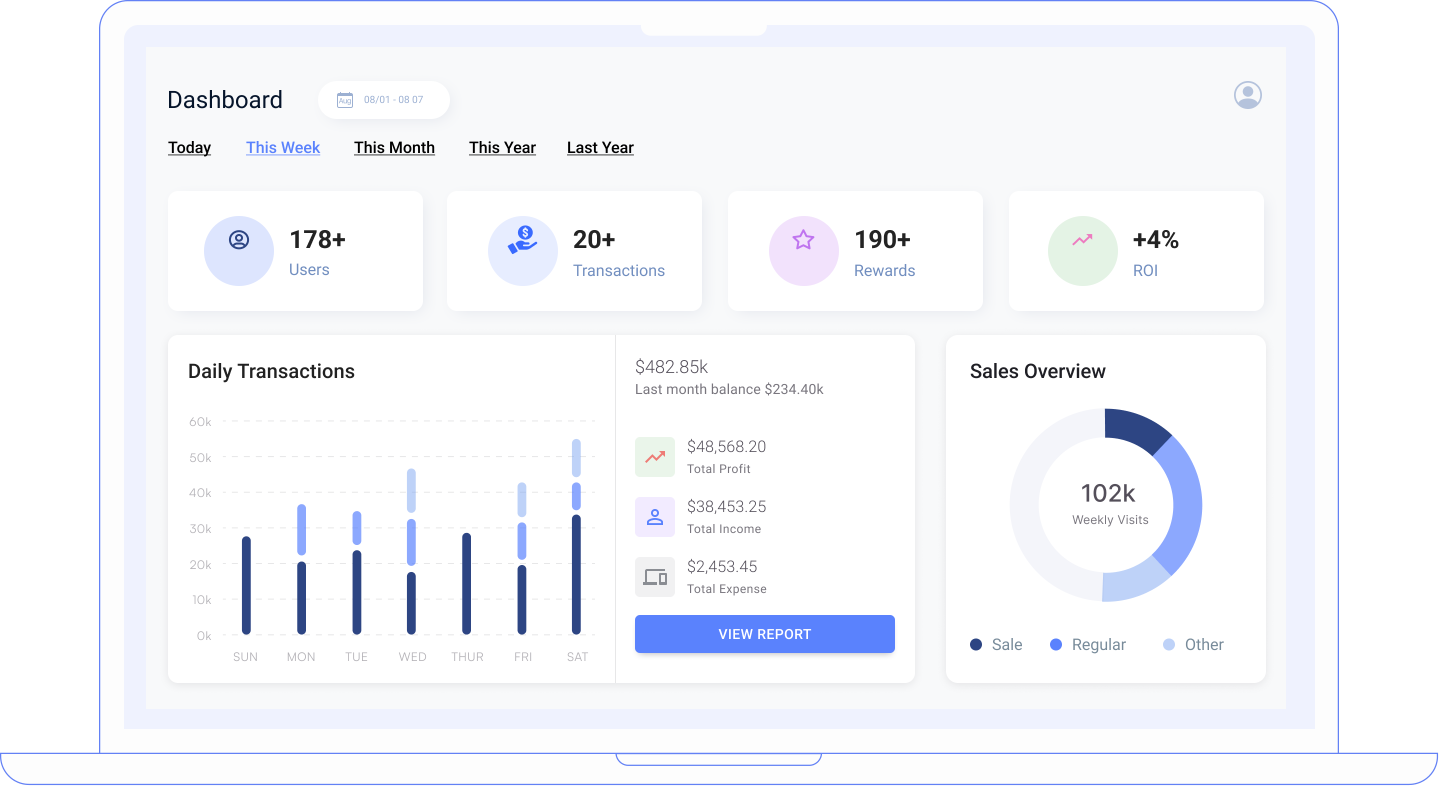Switch to the This Month tab
This screenshot has width=1439, height=786.
point(394,148)
